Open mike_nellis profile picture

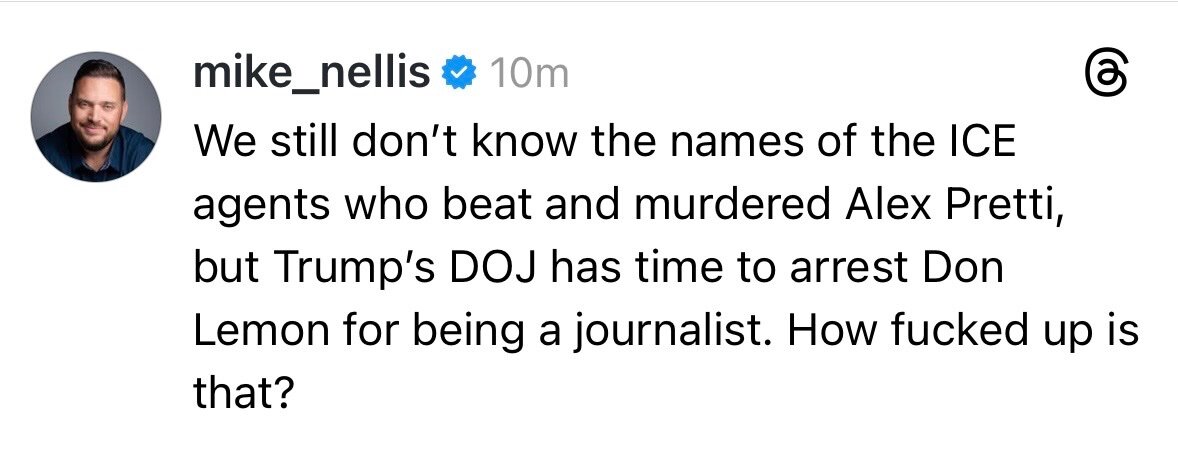coord(96,116)
